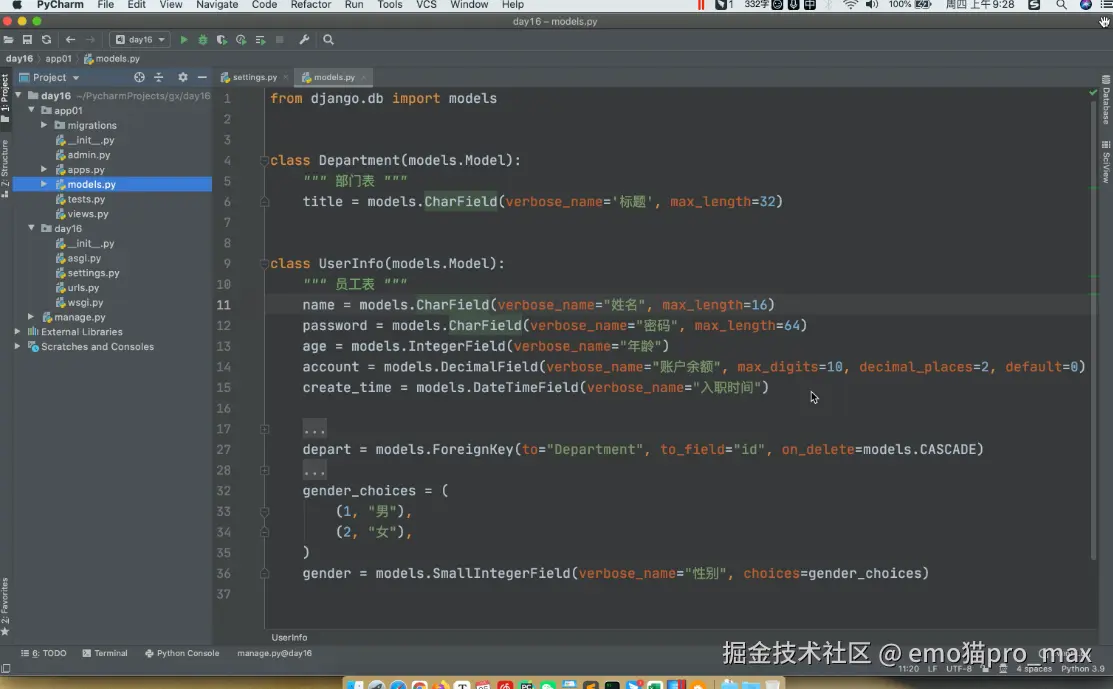
Task: Click the Save All toolbar icon
Action: point(27,40)
